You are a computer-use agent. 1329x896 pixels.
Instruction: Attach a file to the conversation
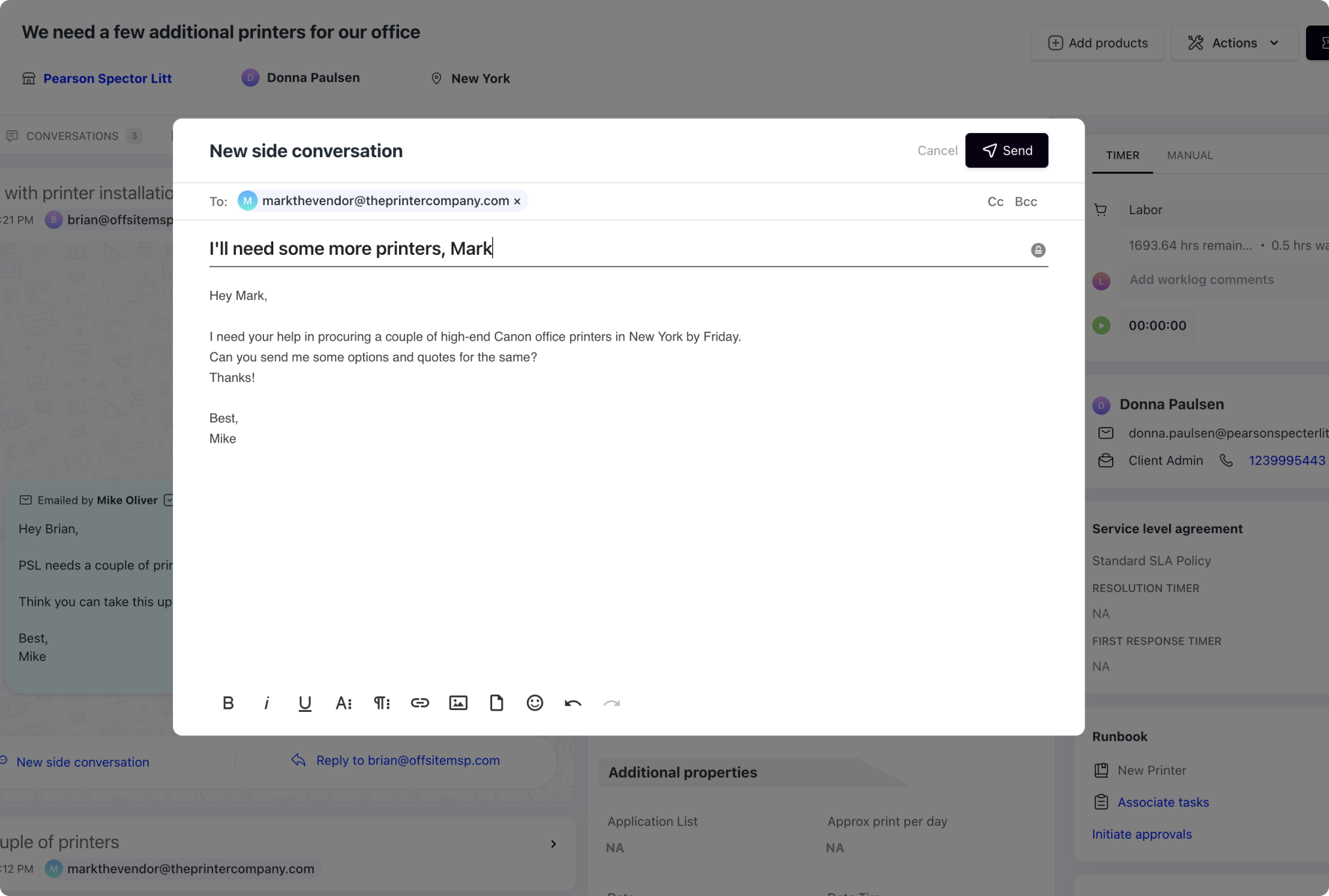pos(496,703)
